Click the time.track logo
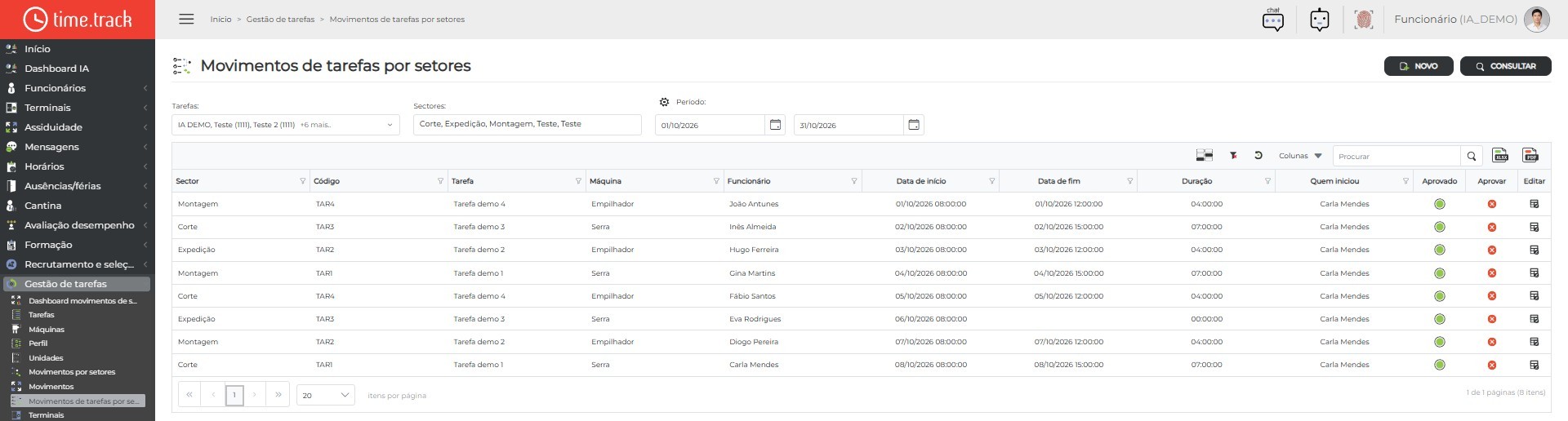The width and height of the screenshot is (1568, 421). point(78,20)
